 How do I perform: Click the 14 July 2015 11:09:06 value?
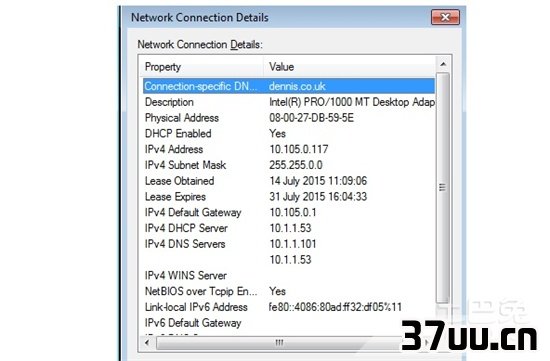[318, 181]
